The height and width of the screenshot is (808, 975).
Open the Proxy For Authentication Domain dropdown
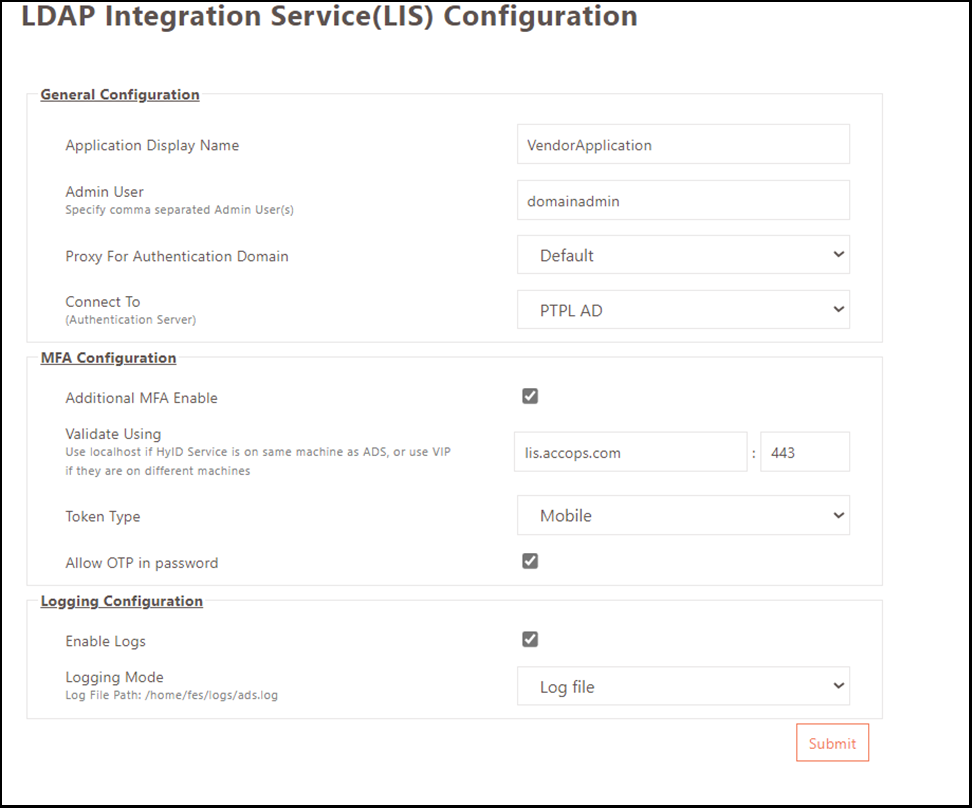pyautogui.click(x=683, y=255)
